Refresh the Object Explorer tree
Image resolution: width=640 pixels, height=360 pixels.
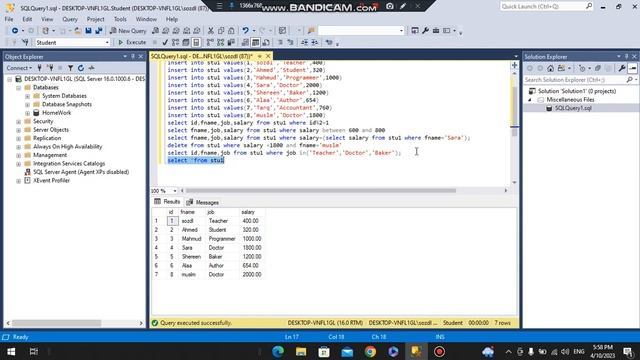(81, 68)
